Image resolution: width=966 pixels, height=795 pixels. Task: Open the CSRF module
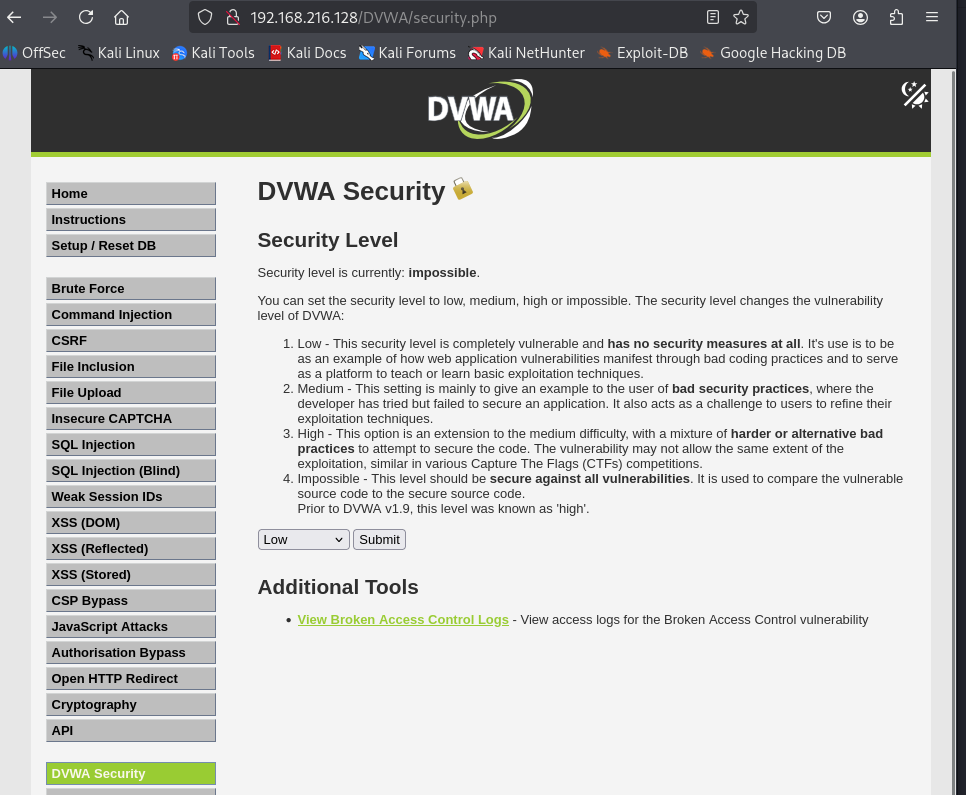tap(131, 340)
